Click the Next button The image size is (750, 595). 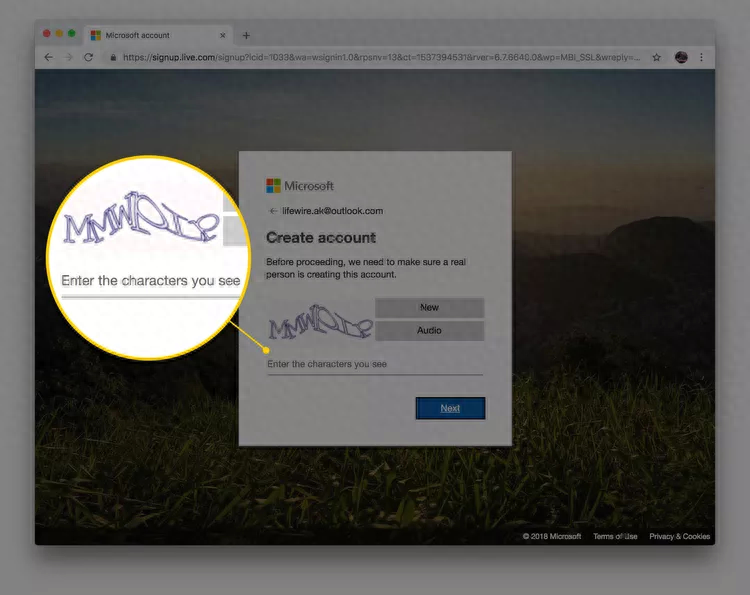[450, 408]
